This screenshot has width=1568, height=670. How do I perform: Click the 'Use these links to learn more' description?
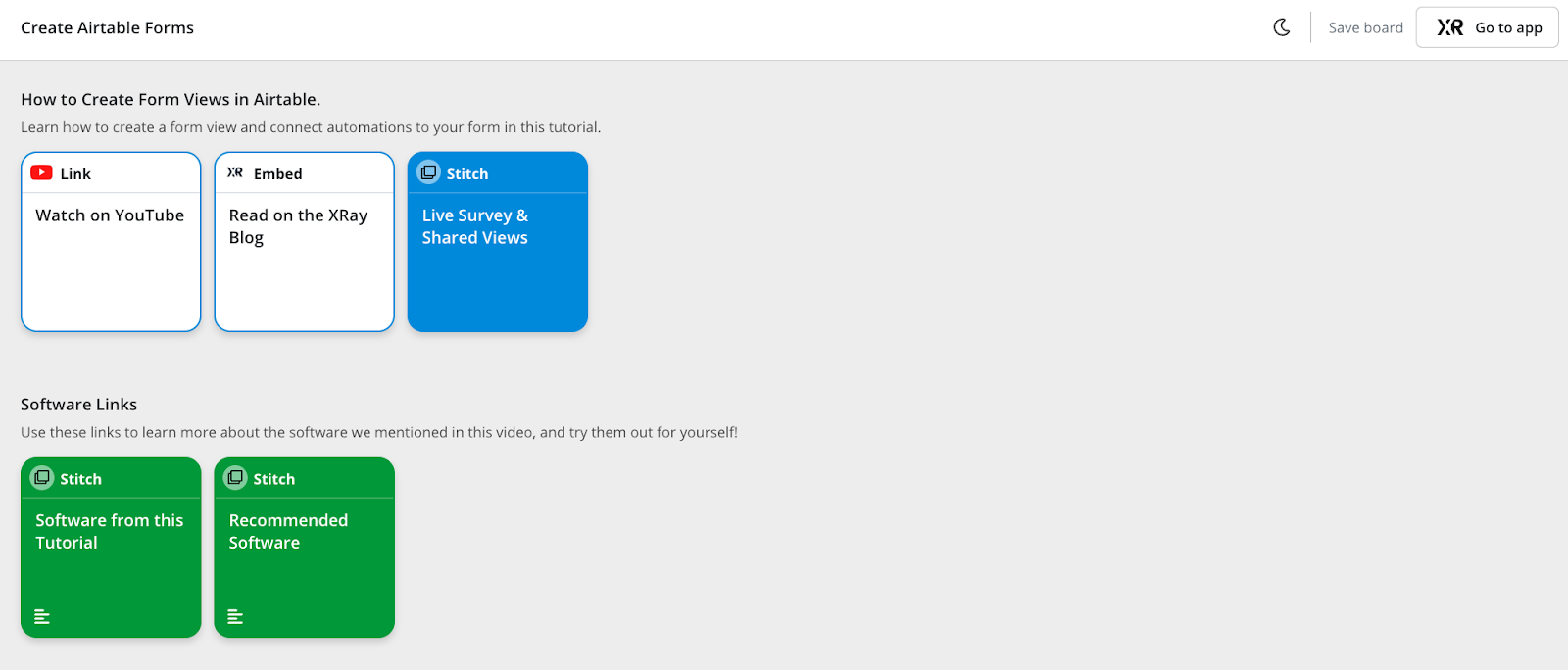(379, 432)
